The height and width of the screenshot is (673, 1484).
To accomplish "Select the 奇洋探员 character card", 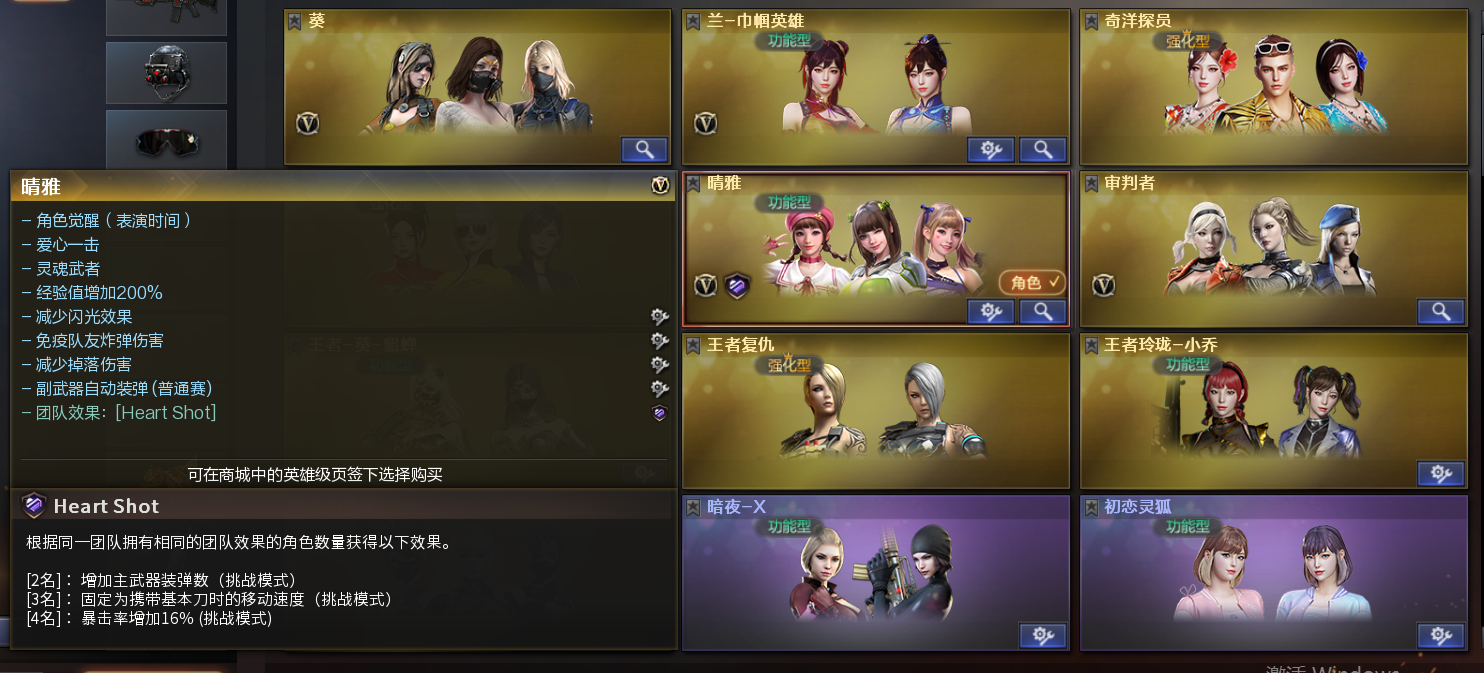I will [x=1273, y=87].
